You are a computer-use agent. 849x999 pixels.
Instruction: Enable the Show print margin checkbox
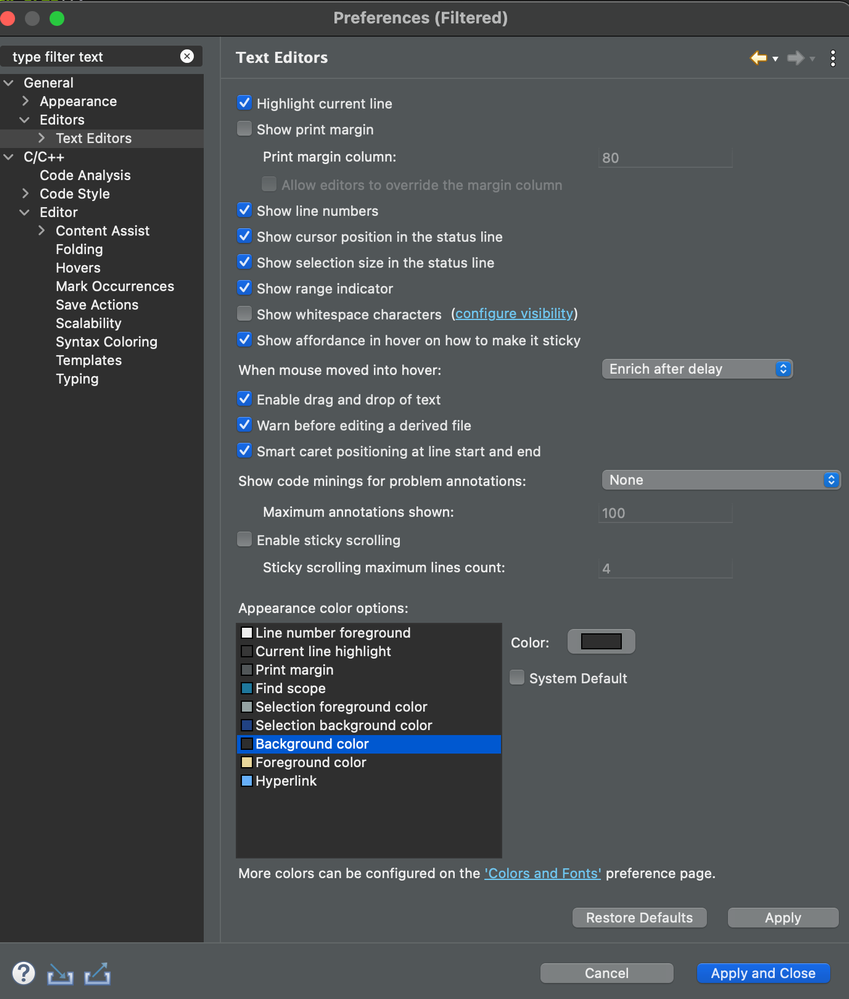(245, 129)
